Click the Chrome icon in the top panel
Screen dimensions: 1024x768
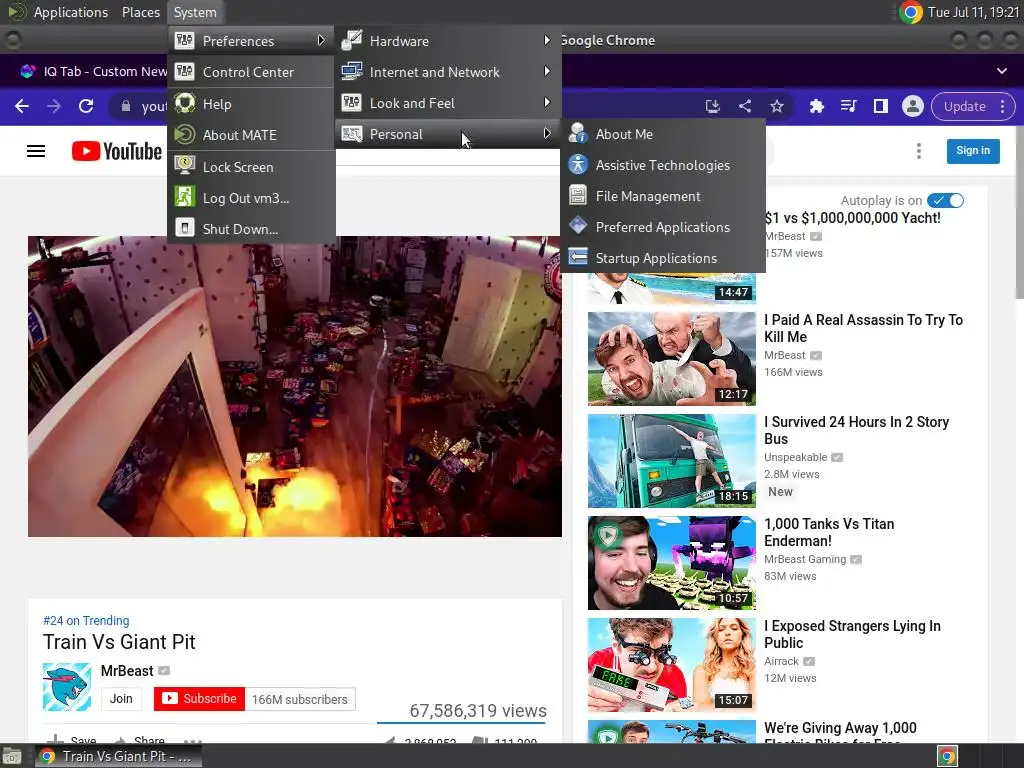pos(910,12)
